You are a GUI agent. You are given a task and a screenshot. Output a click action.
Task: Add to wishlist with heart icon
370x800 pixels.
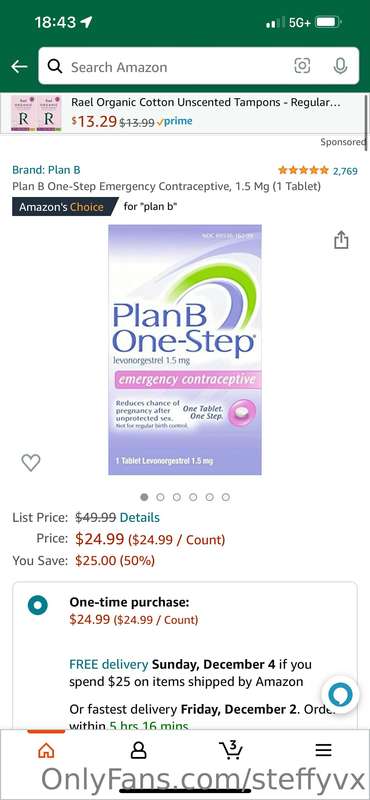click(x=31, y=463)
